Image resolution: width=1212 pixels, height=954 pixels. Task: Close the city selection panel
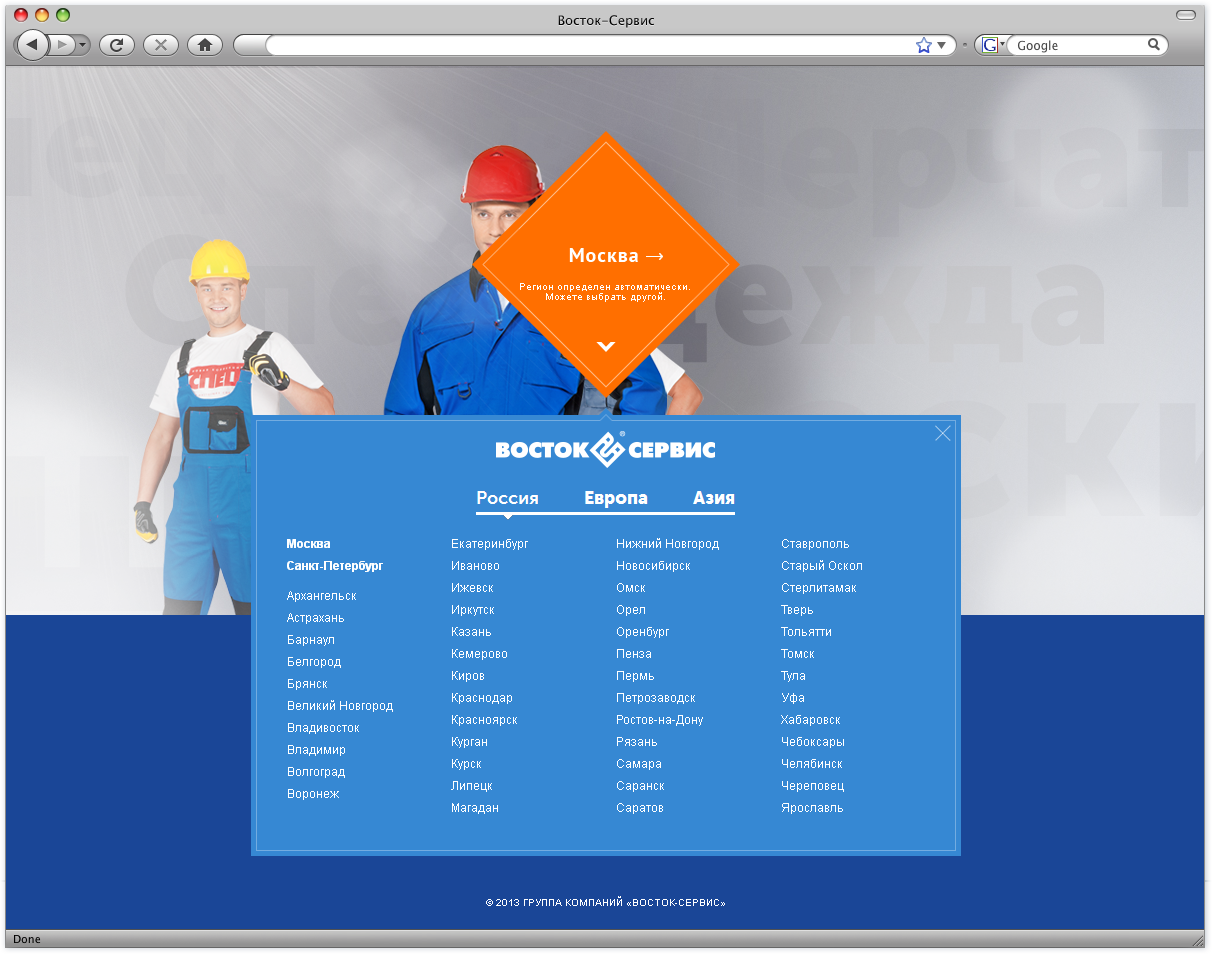pos(942,433)
